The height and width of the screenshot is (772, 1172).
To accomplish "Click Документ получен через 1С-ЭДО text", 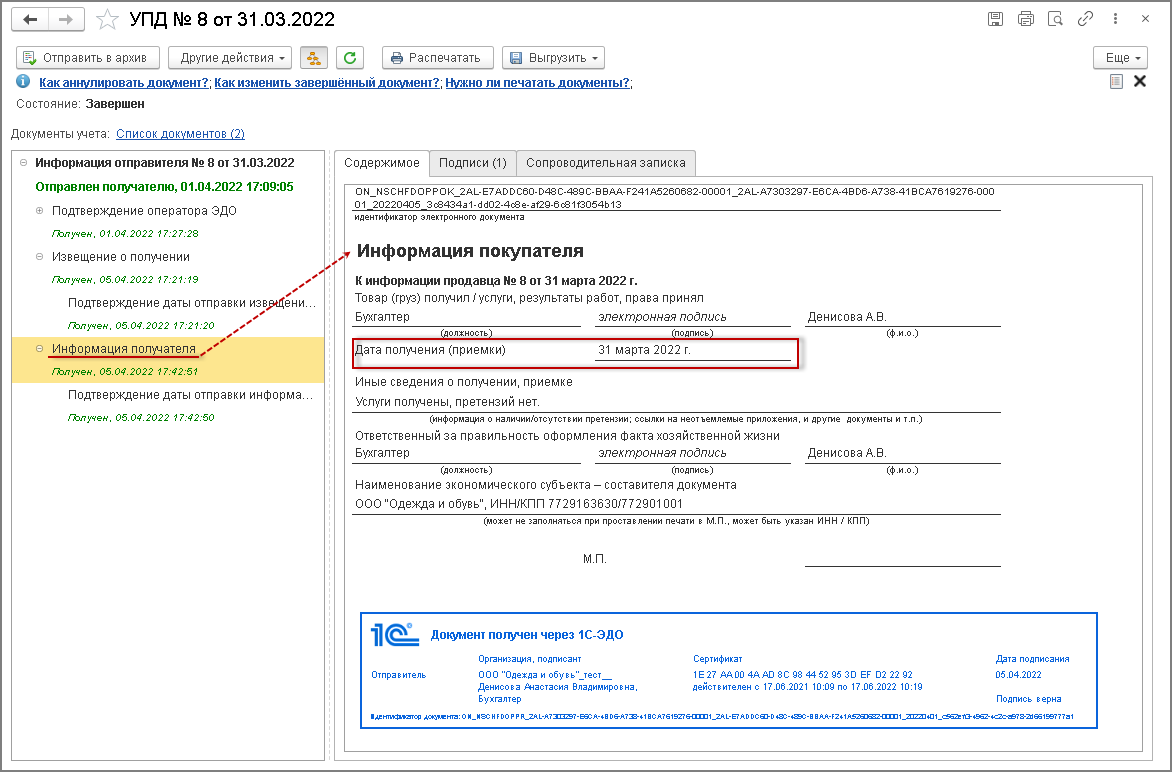I will click(527, 635).
